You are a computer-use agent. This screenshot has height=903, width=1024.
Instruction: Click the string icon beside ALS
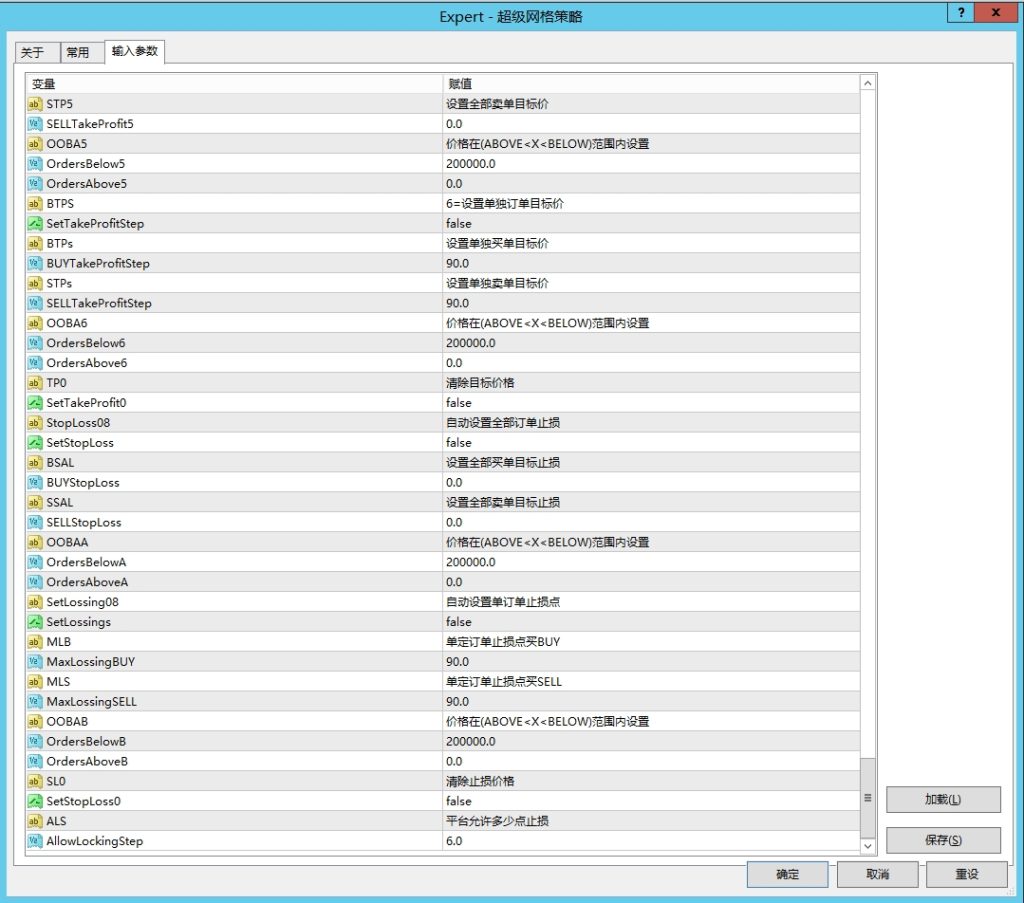[x=35, y=821]
